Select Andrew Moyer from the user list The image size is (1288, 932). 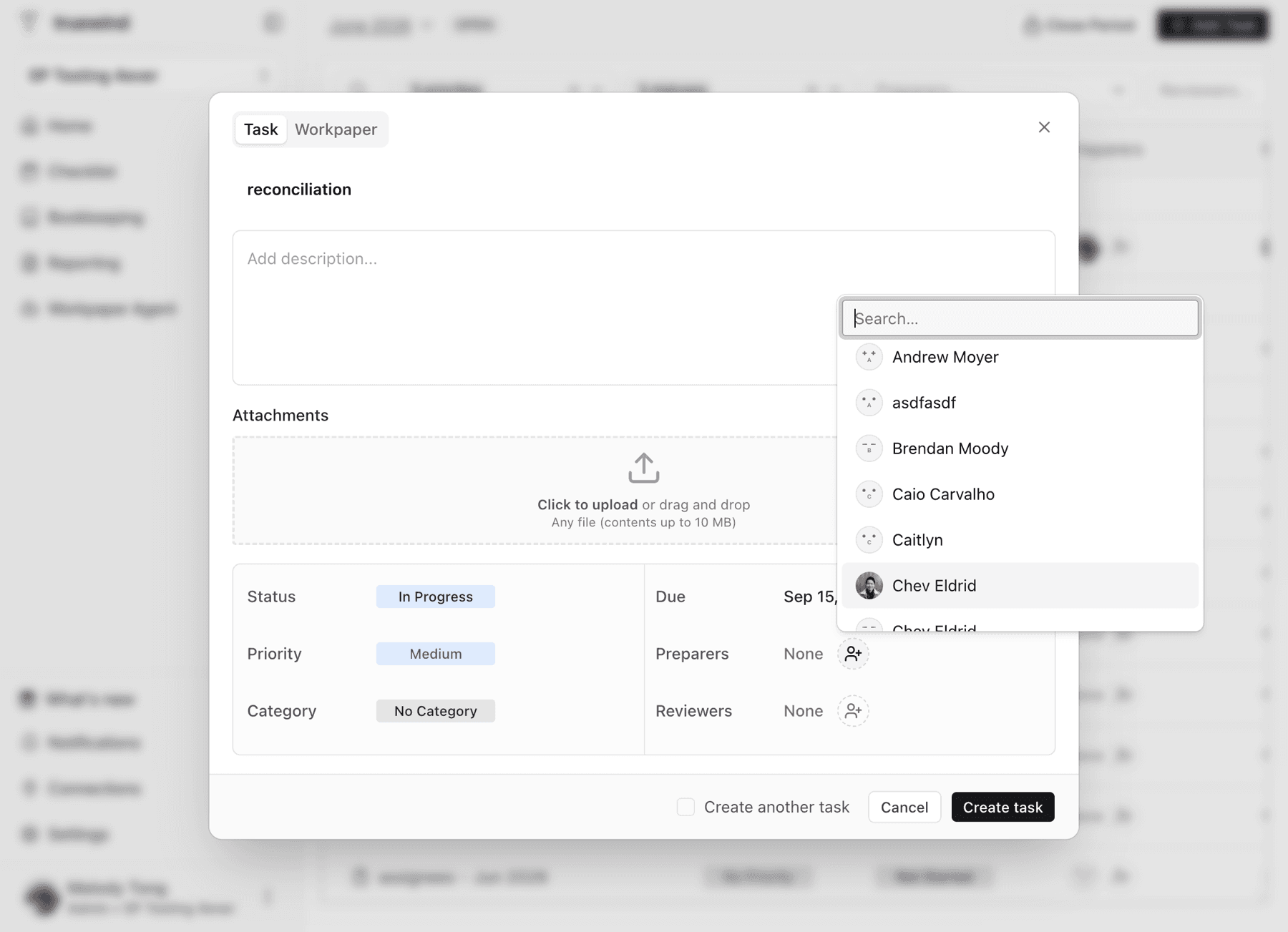click(x=1020, y=357)
